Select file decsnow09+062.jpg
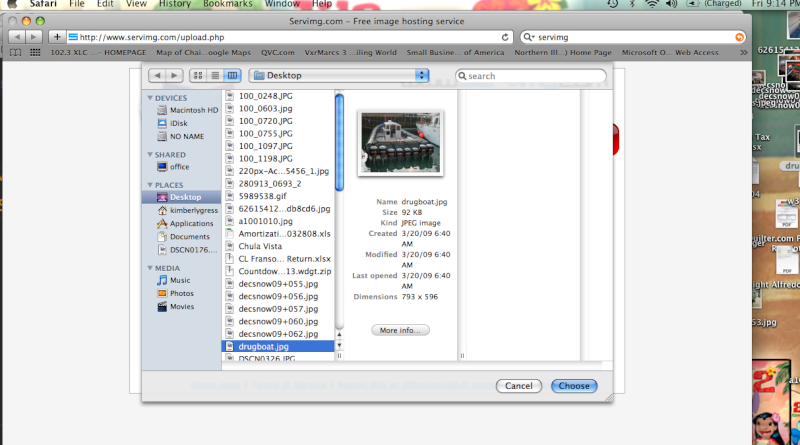This screenshot has height=445, width=800. point(279,334)
